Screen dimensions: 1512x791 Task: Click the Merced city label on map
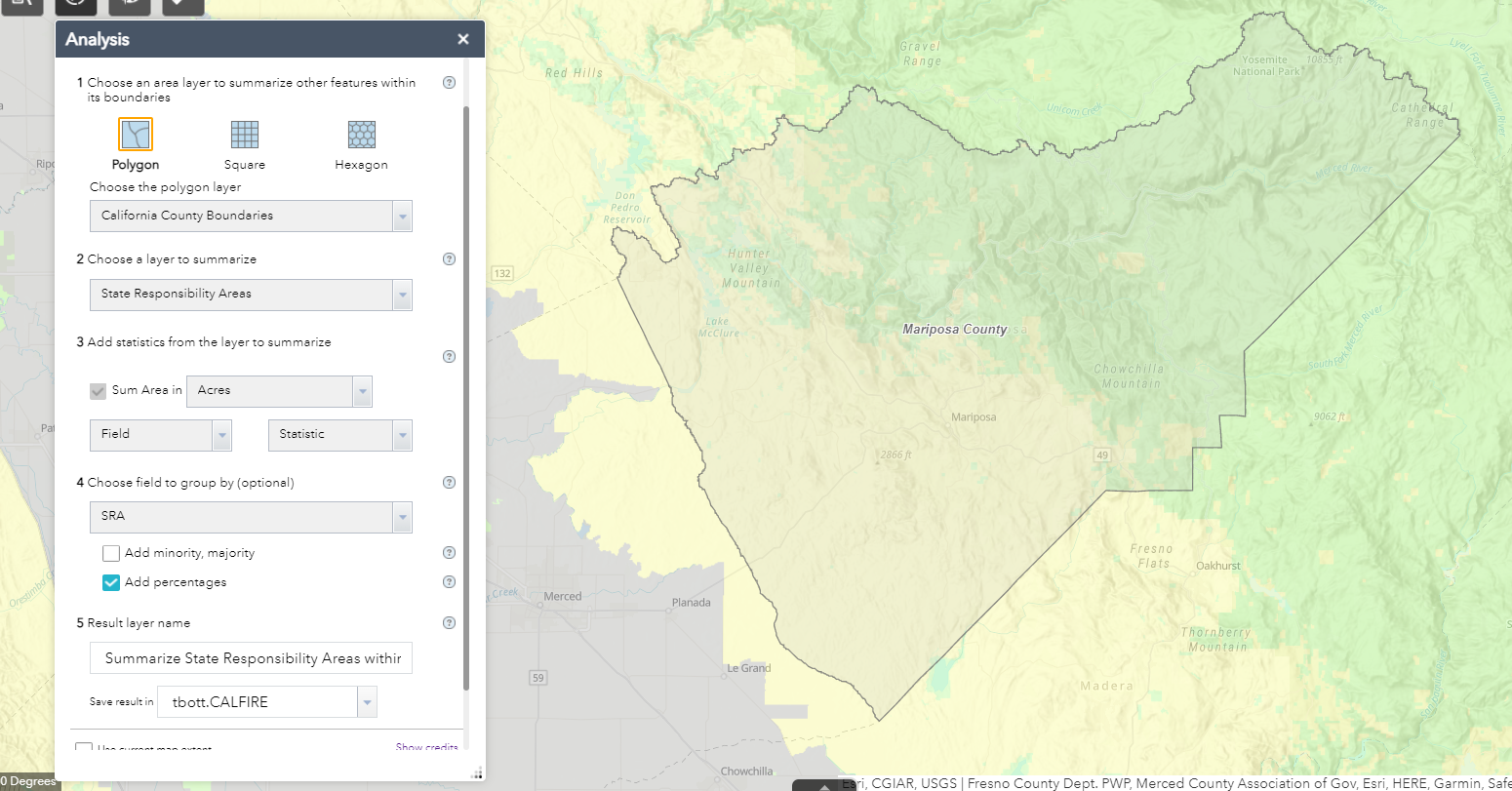(x=563, y=596)
